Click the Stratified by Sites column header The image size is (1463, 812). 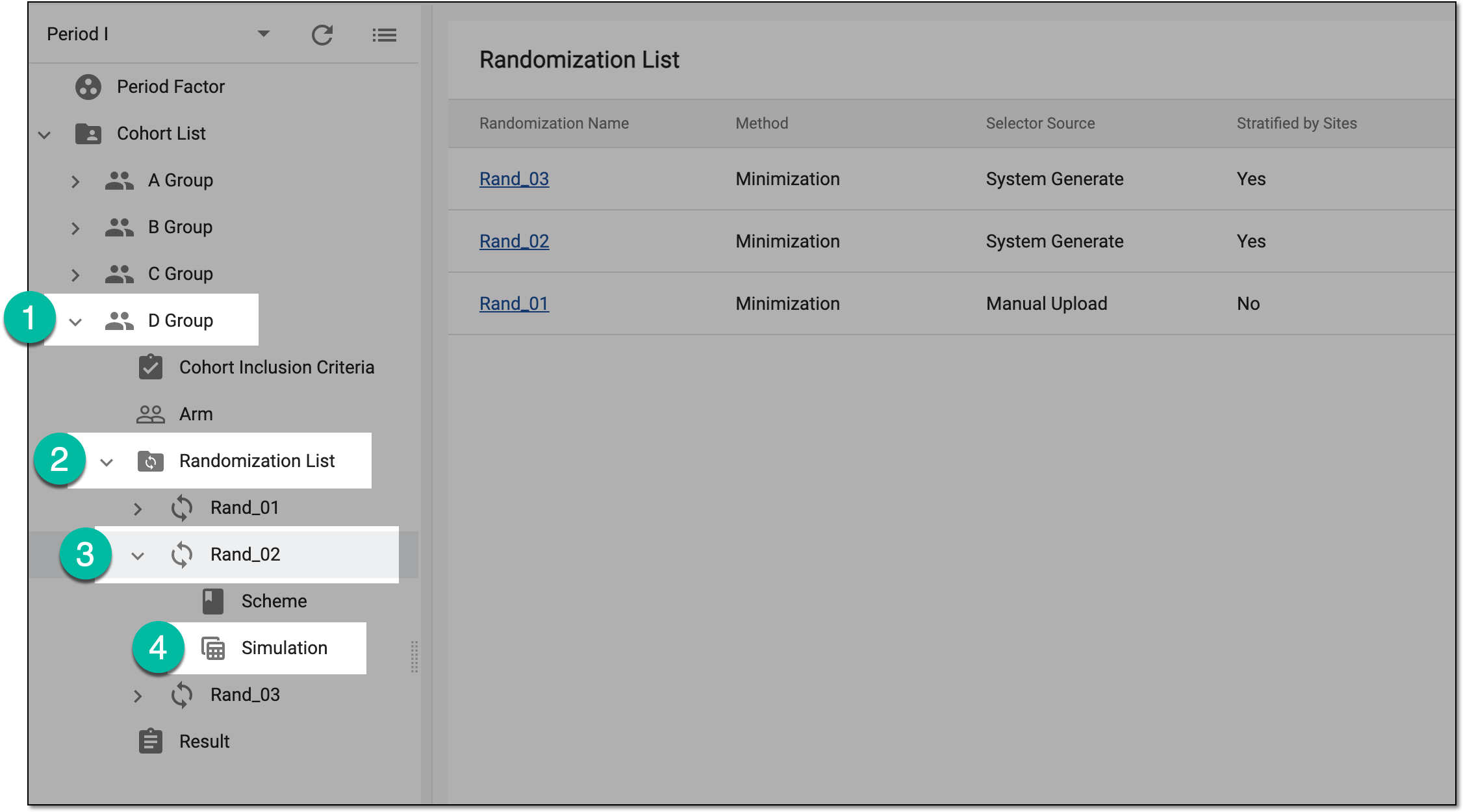click(1297, 123)
